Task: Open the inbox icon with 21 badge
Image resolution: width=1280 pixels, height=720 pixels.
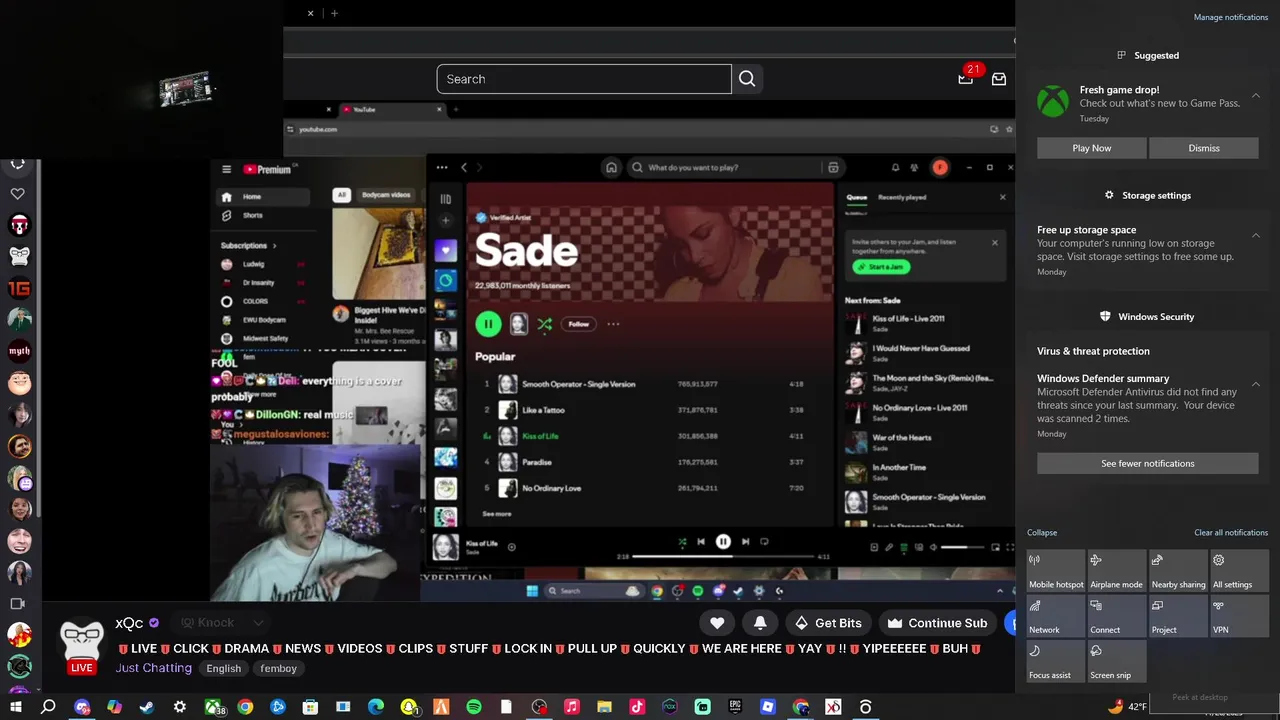Action: pos(966,78)
